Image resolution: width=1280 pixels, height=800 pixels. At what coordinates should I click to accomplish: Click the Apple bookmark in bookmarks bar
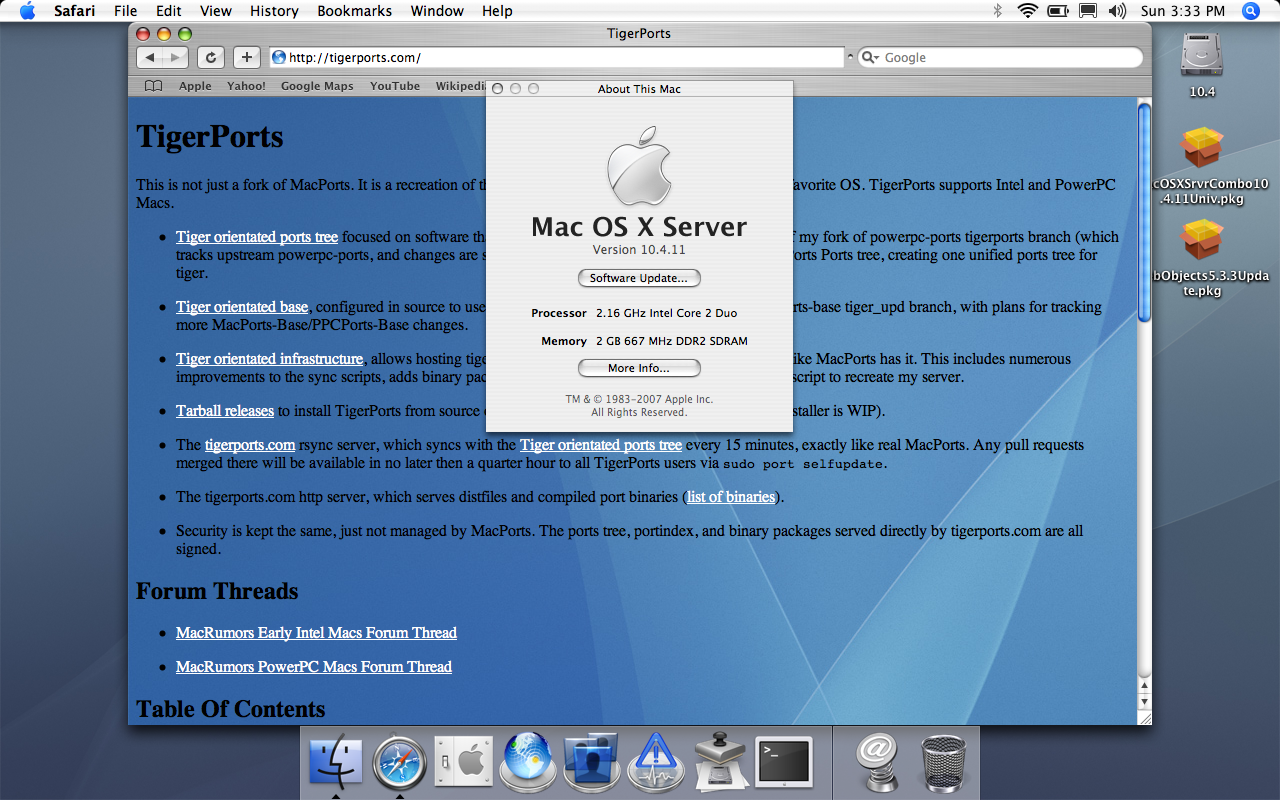click(x=195, y=86)
